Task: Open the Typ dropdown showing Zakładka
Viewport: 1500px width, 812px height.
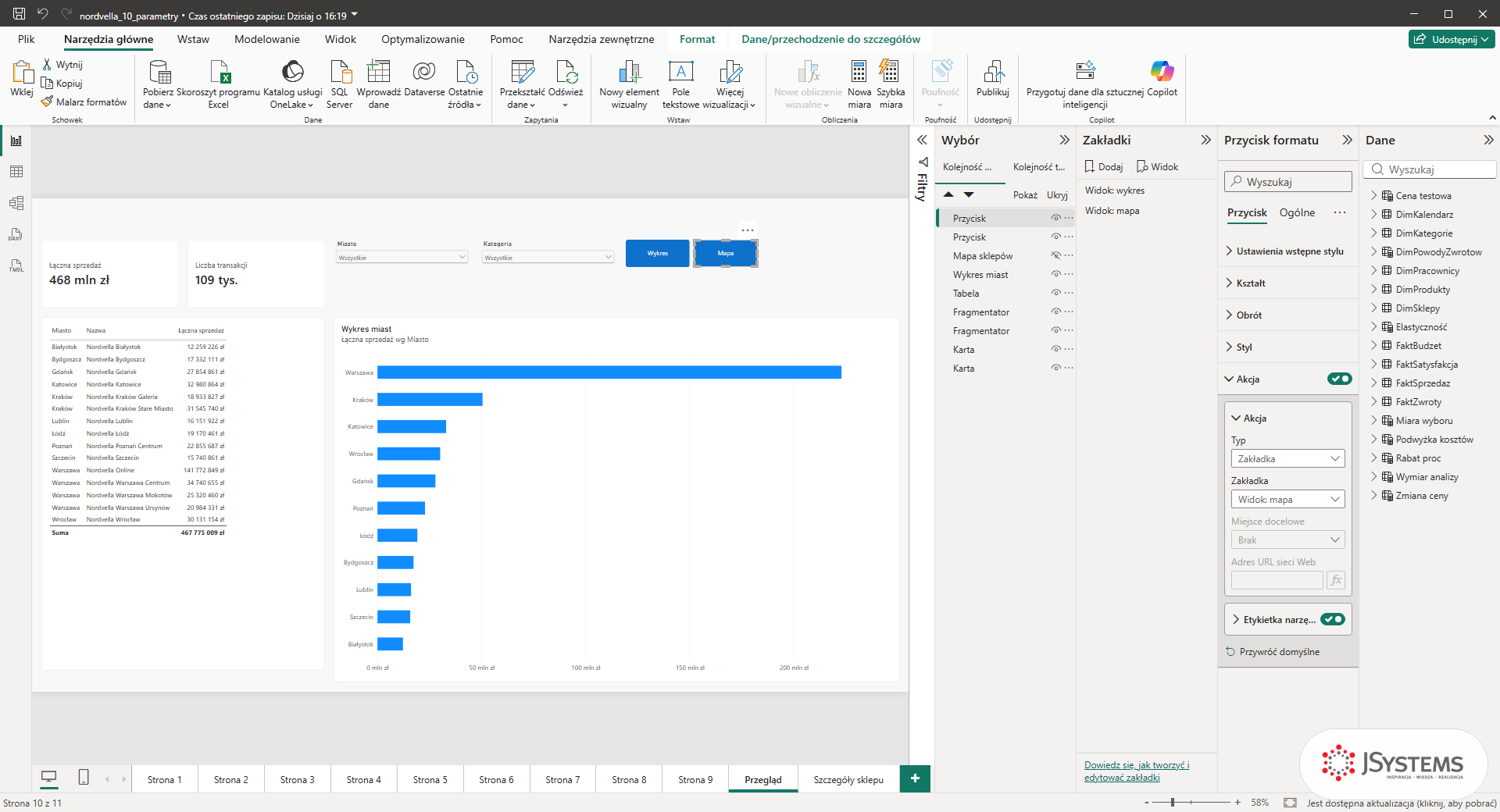Action: click(x=1287, y=458)
